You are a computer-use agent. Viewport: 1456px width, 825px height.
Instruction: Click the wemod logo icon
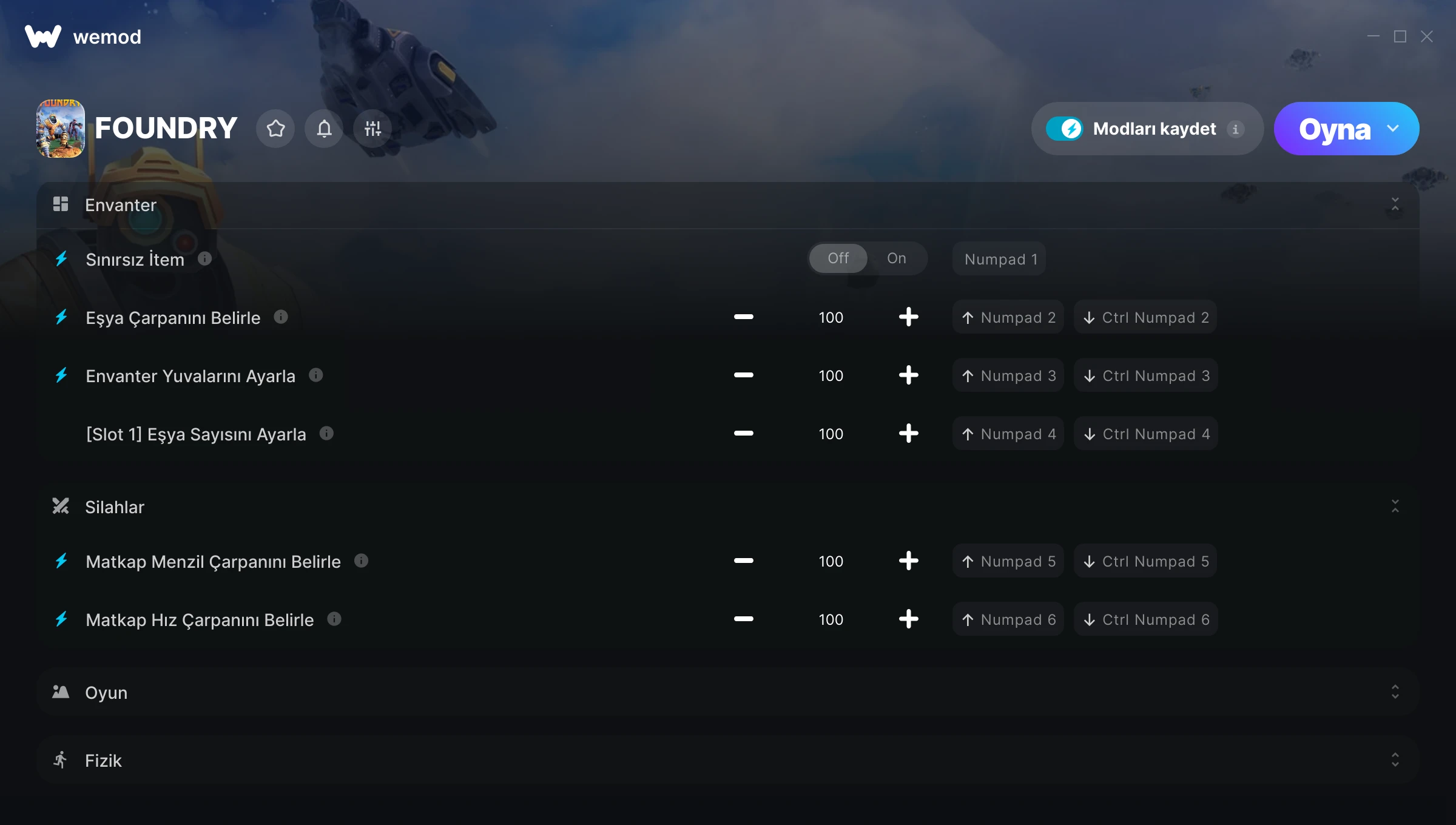[x=43, y=36]
